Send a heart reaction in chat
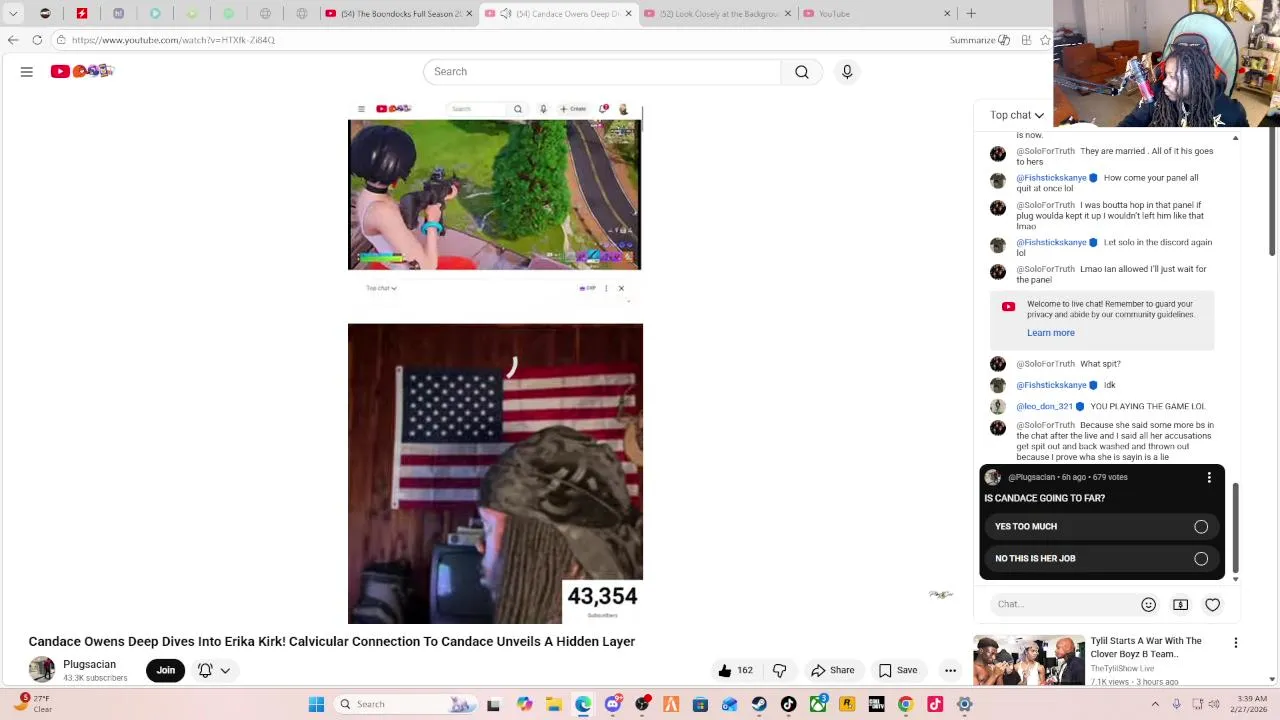 point(1212,604)
